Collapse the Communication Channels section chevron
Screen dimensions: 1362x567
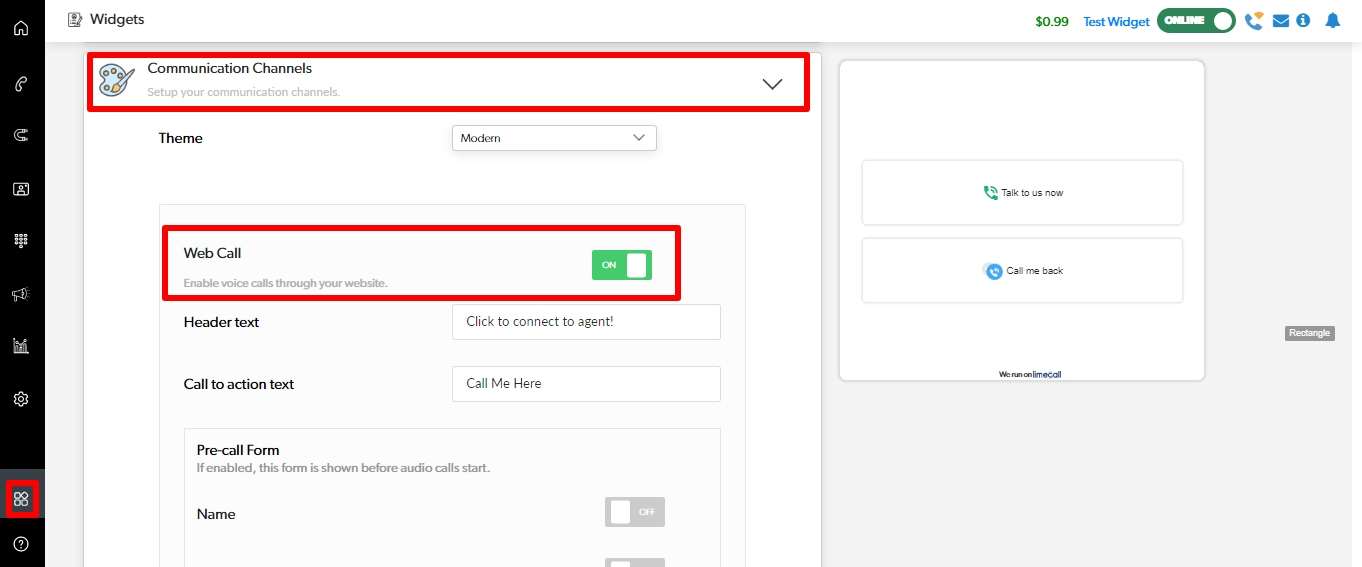tap(772, 84)
